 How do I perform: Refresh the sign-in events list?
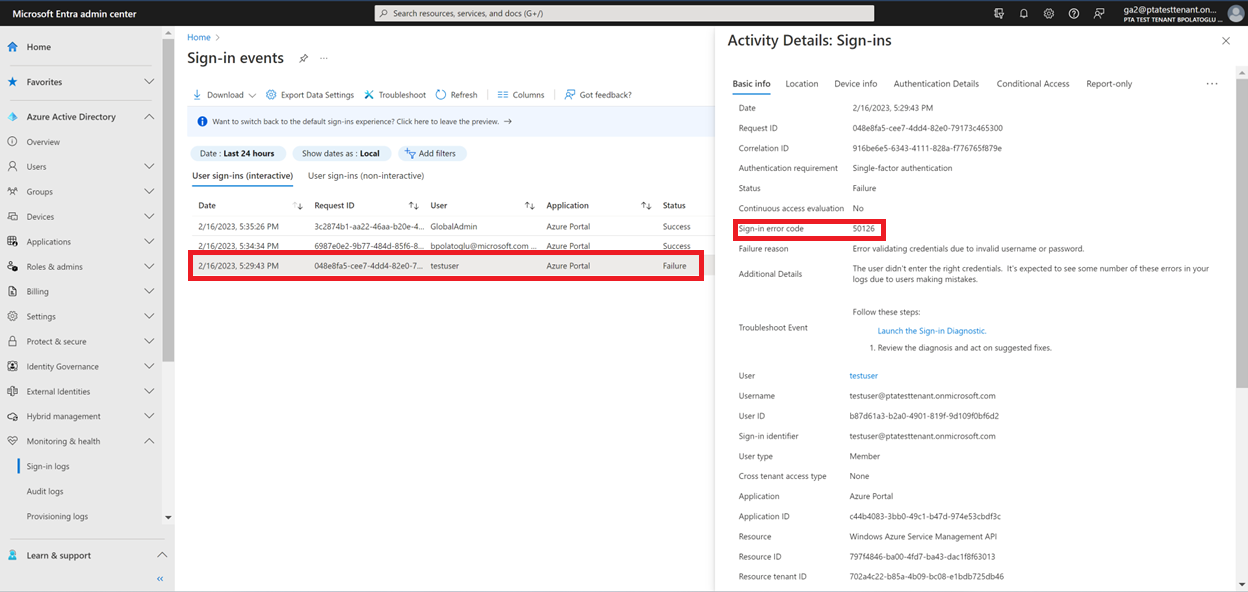point(457,95)
